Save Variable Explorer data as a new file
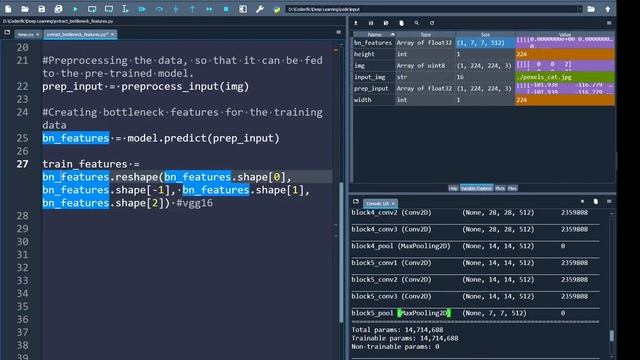The image size is (640, 360). click(x=386, y=23)
